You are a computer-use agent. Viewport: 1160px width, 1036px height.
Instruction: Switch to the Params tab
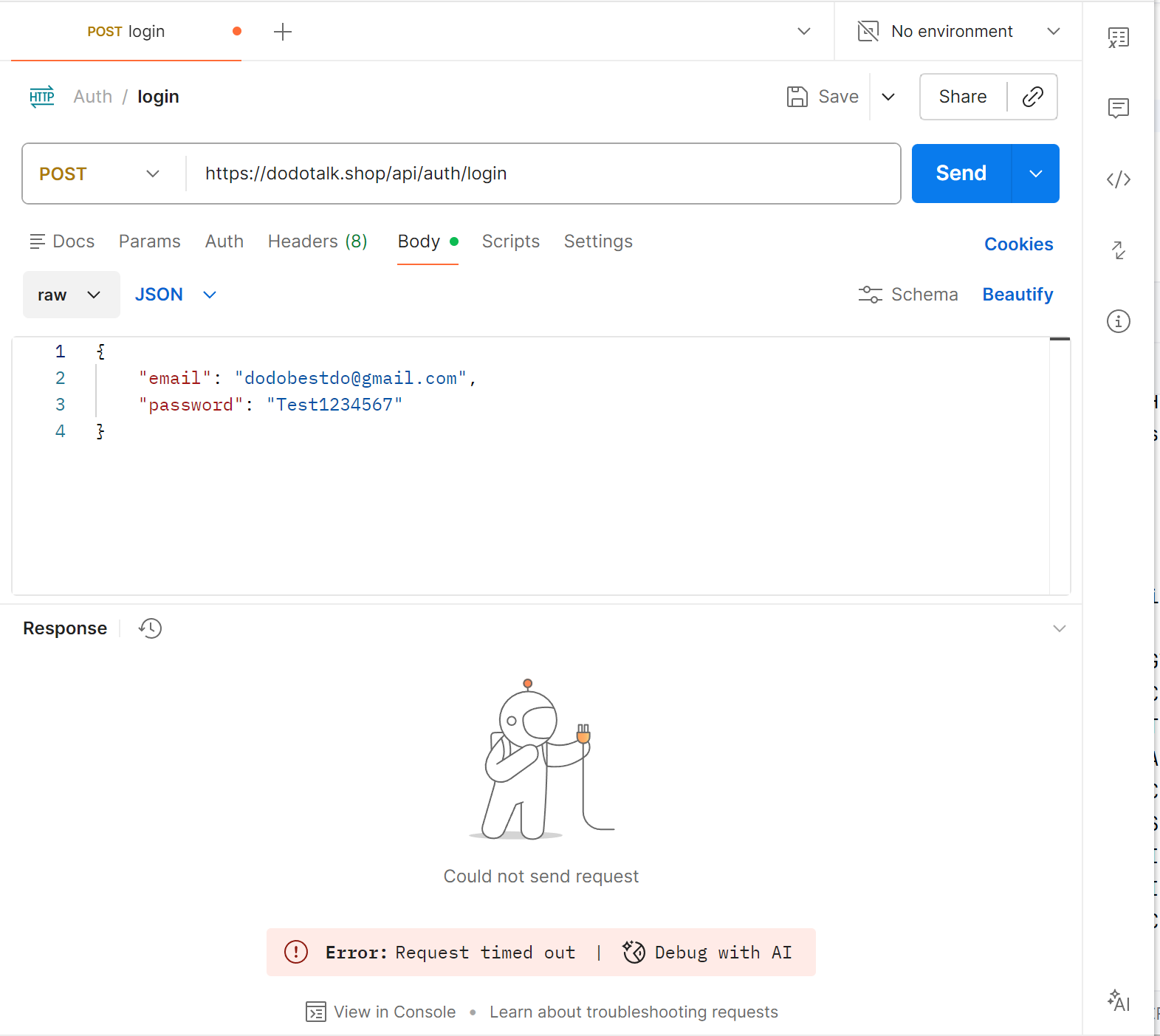tap(150, 241)
